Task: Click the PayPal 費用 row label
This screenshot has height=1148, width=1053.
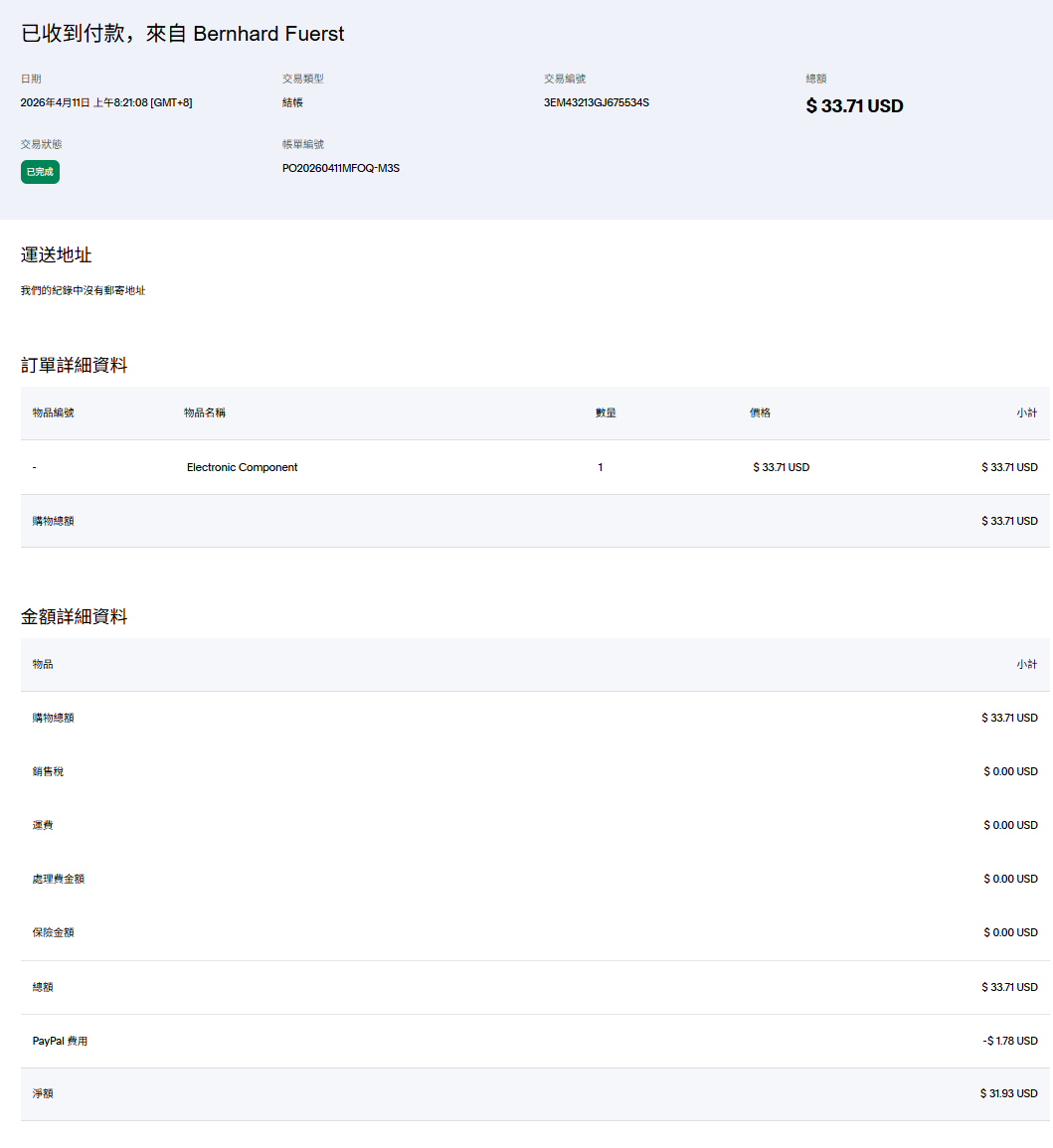Action: [60, 1041]
